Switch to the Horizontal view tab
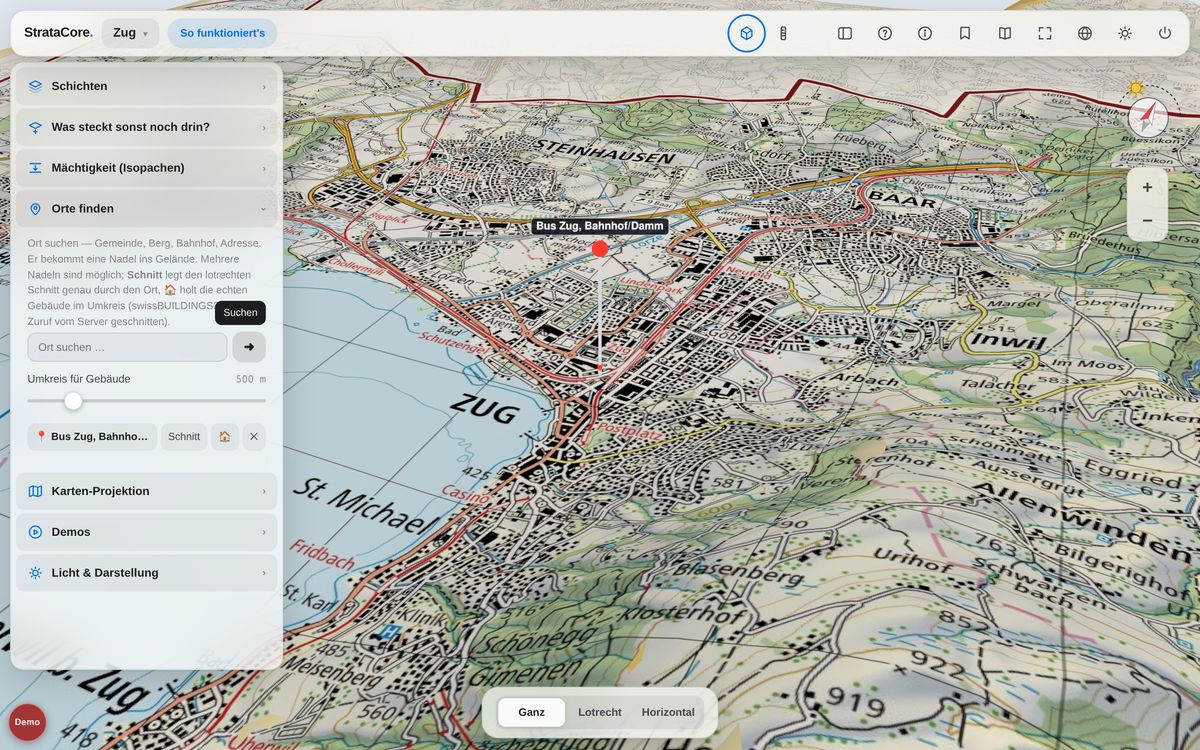Screen dimensions: 1200x750 668,712
